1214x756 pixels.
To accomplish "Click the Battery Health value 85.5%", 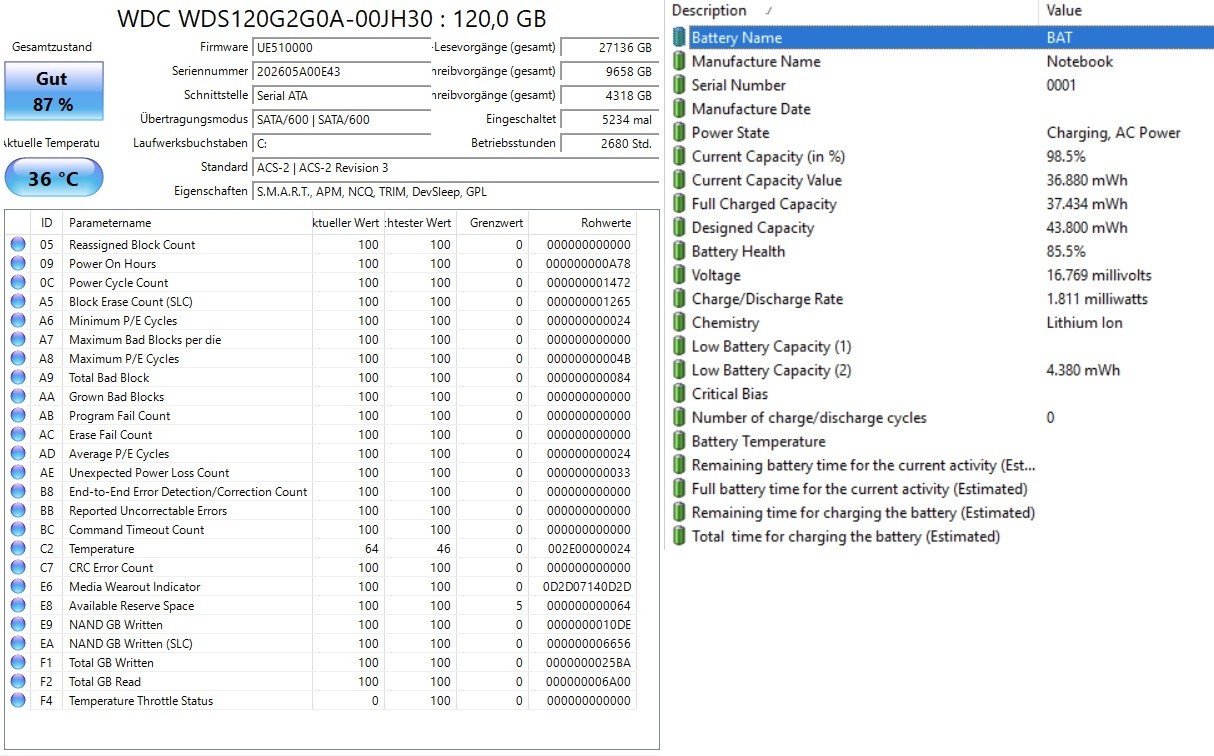I will point(1066,252).
